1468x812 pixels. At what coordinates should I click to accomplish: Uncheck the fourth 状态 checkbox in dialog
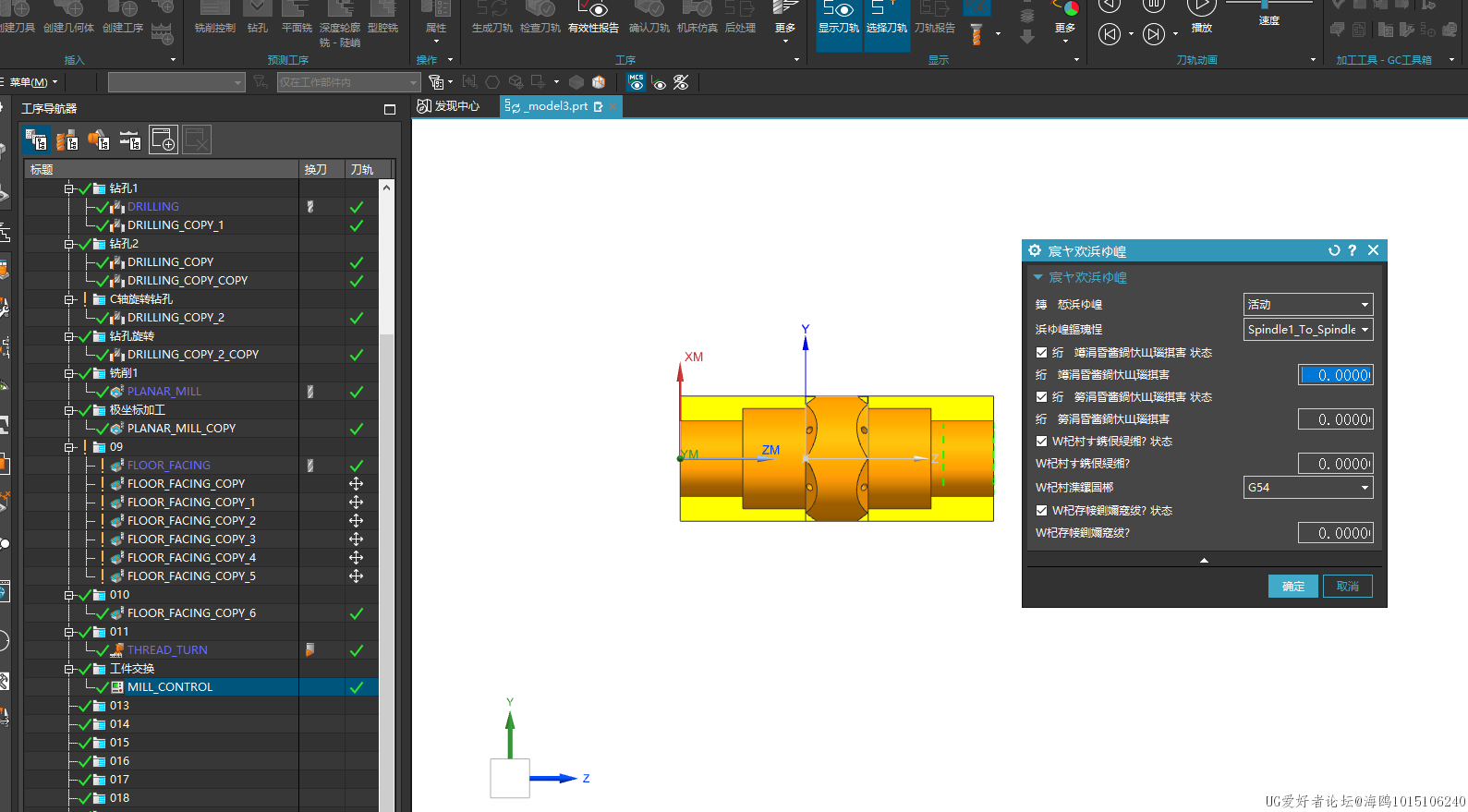(1041, 511)
